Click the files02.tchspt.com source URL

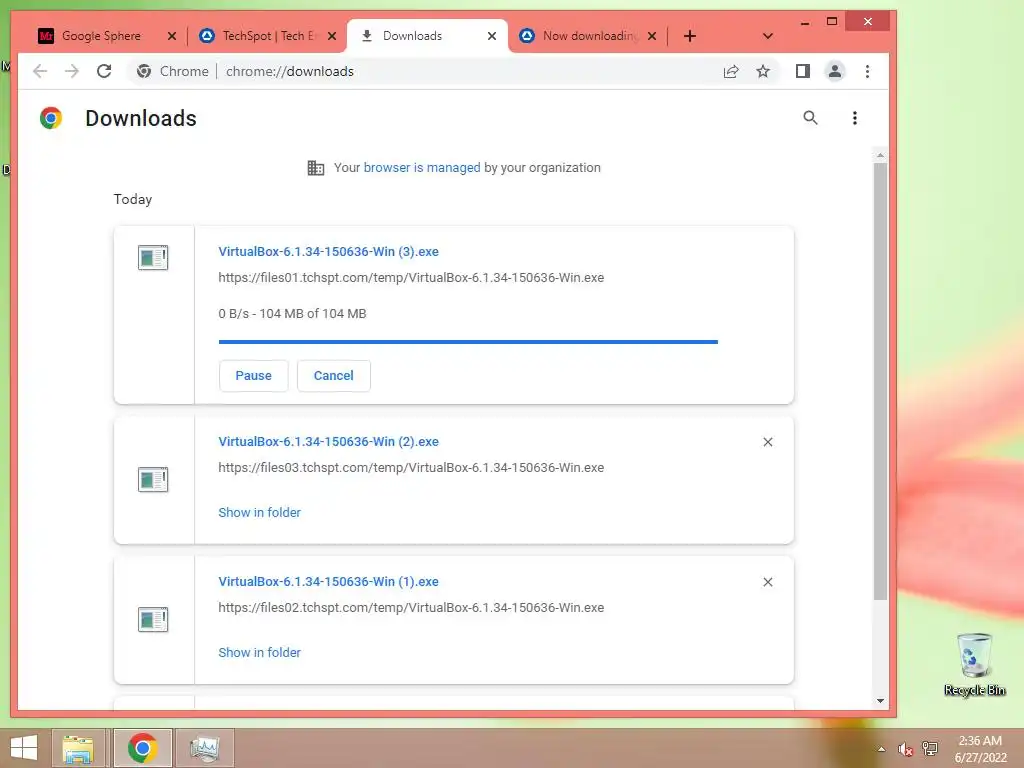411,607
